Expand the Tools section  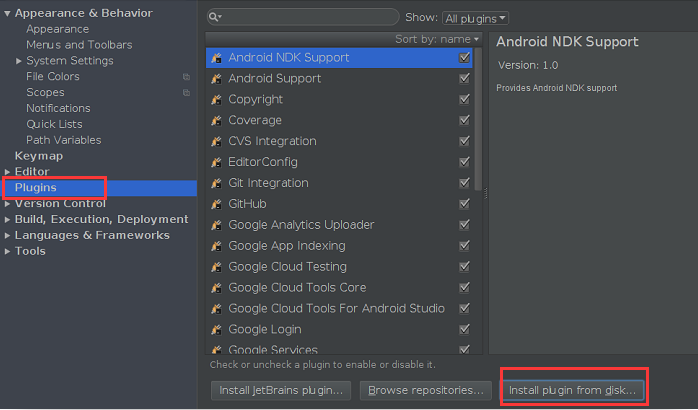(x=7, y=252)
